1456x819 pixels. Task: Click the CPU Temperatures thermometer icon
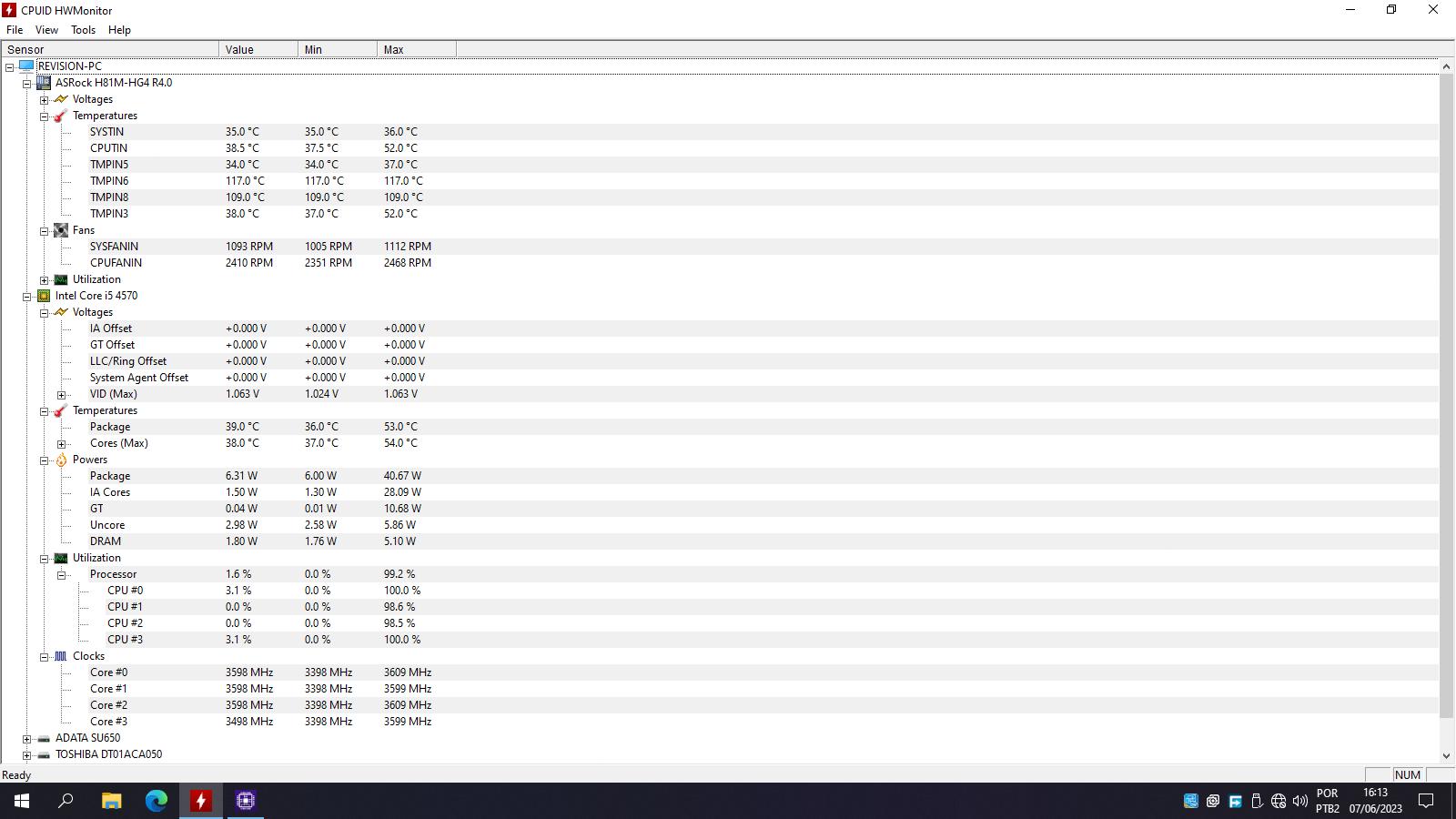click(61, 410)
